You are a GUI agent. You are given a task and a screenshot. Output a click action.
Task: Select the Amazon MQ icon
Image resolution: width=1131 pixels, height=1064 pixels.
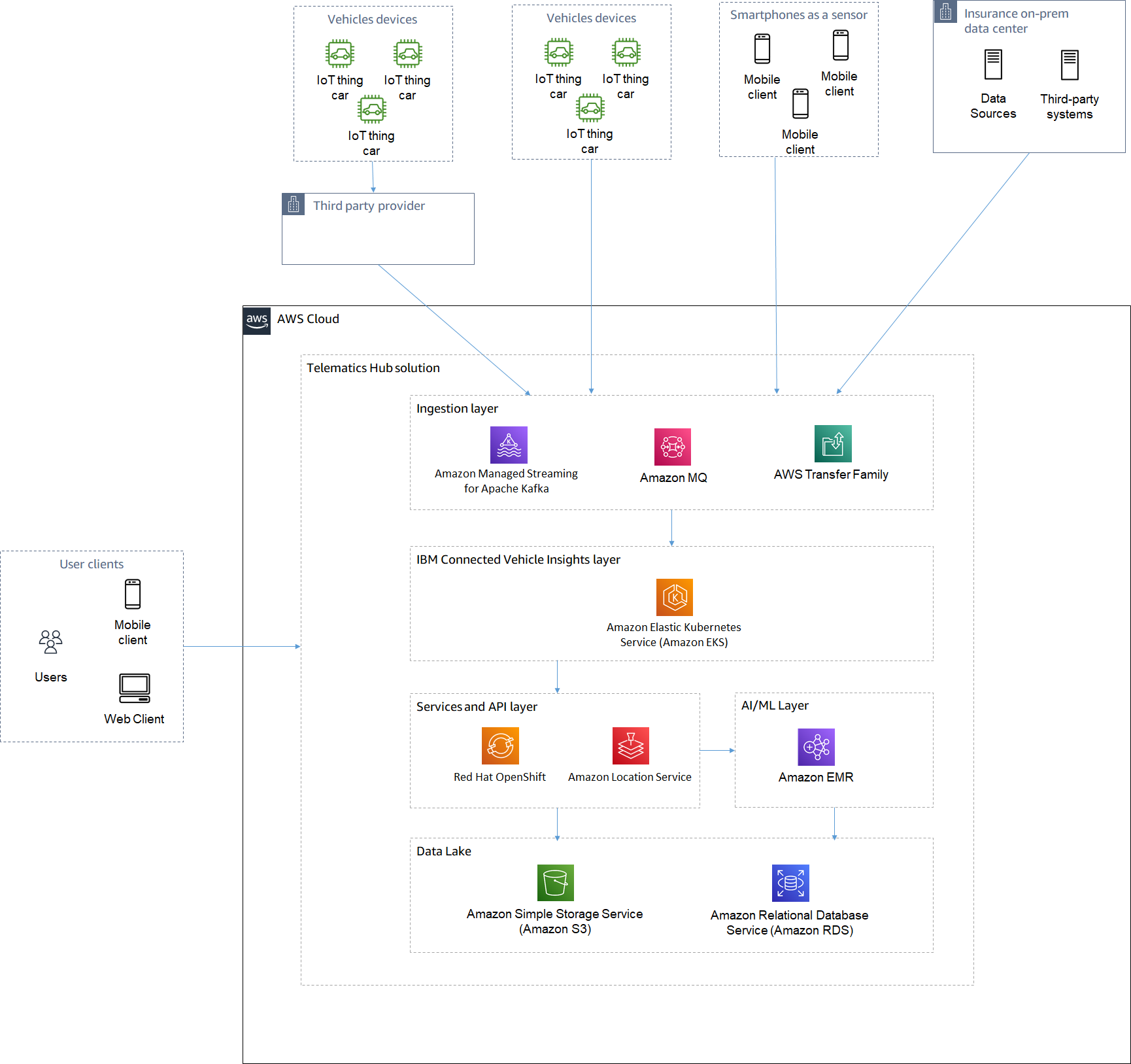[x=673, y=447]
